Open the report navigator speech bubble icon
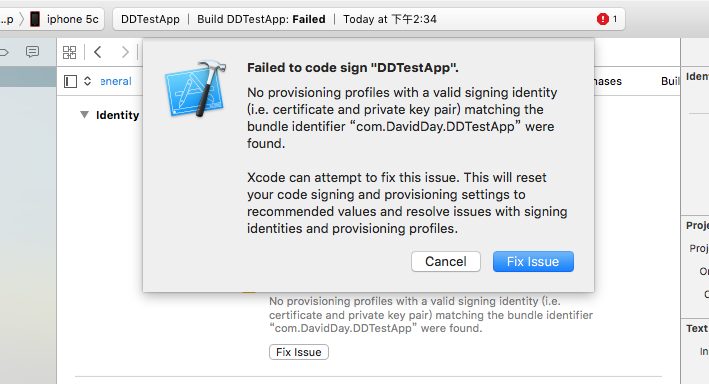Viewport: 709px width, 384px height. (32, 52)
